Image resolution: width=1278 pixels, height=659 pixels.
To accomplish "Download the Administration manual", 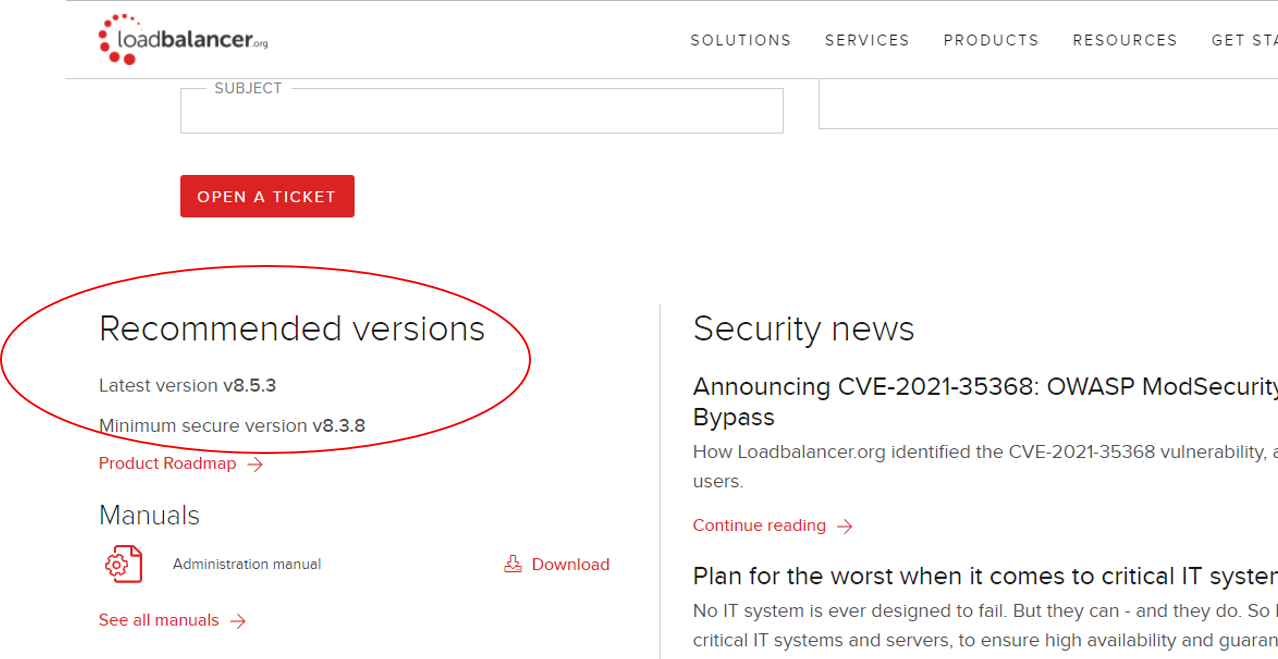I will (570, 564).
